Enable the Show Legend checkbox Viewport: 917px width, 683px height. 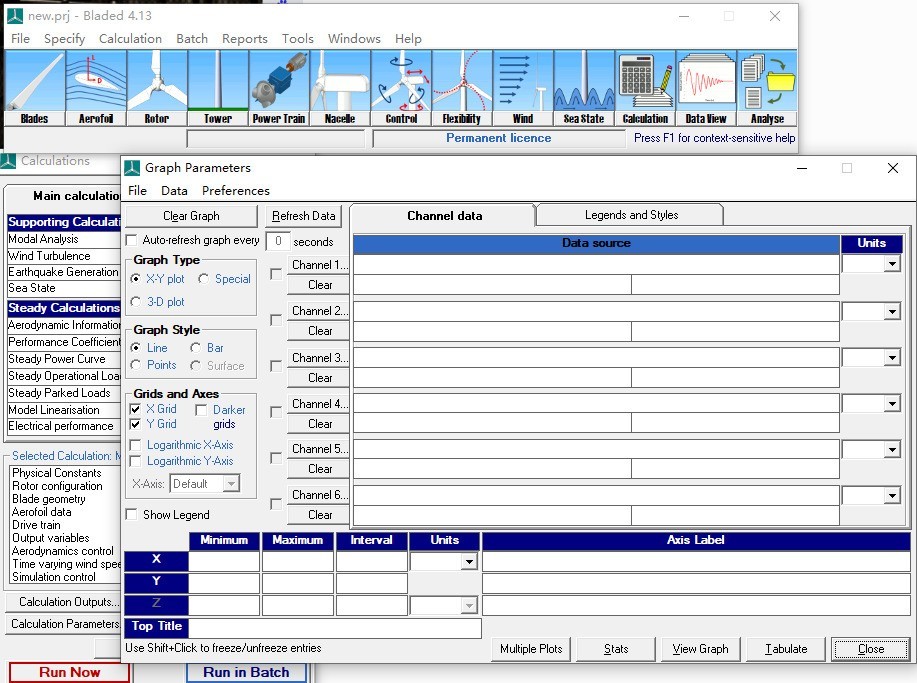tap(132, 515)
